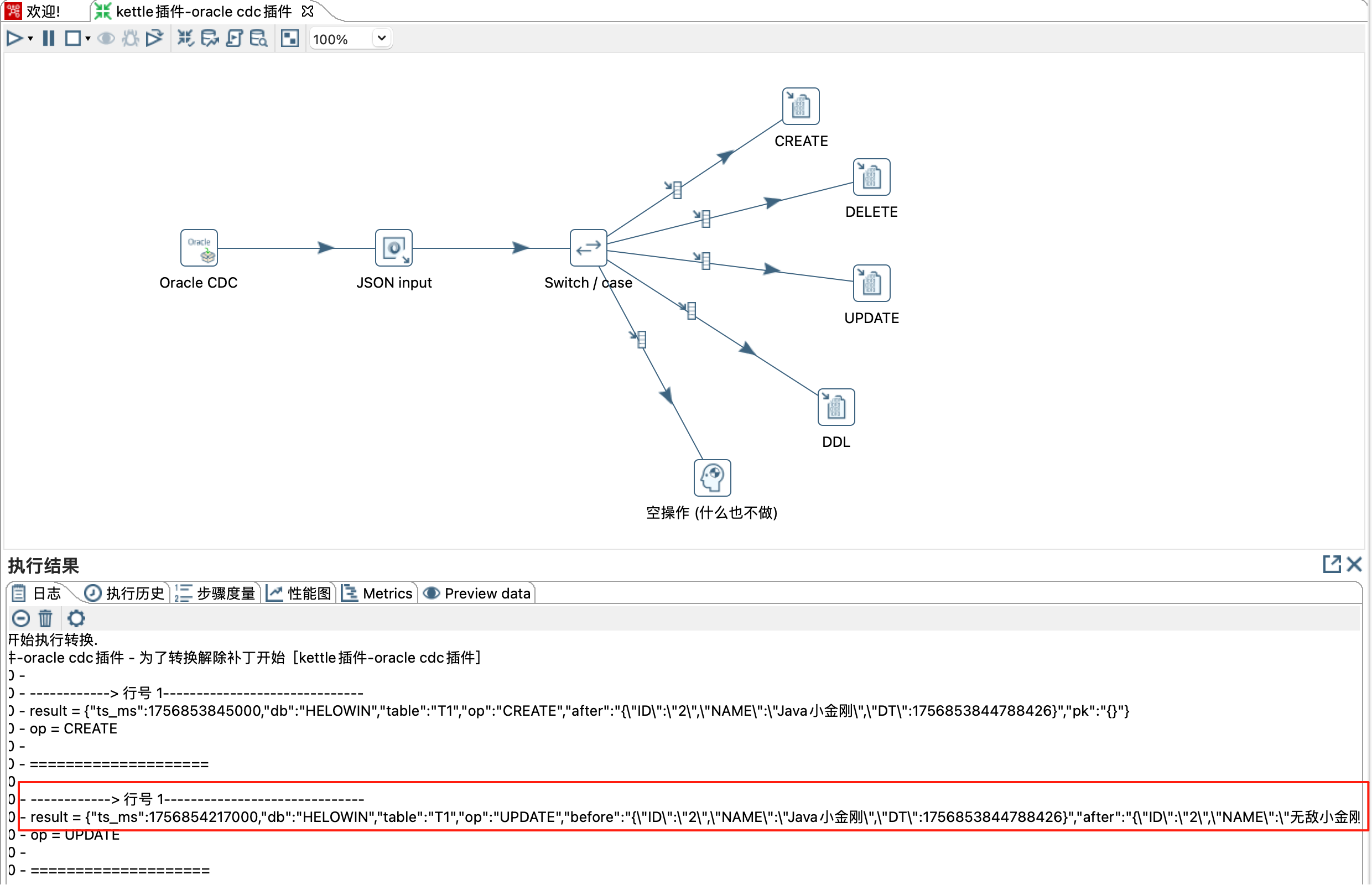Screen dimensions: 1372x885
Task: Run the transformation with play button
Action: [x=14, y=39]
